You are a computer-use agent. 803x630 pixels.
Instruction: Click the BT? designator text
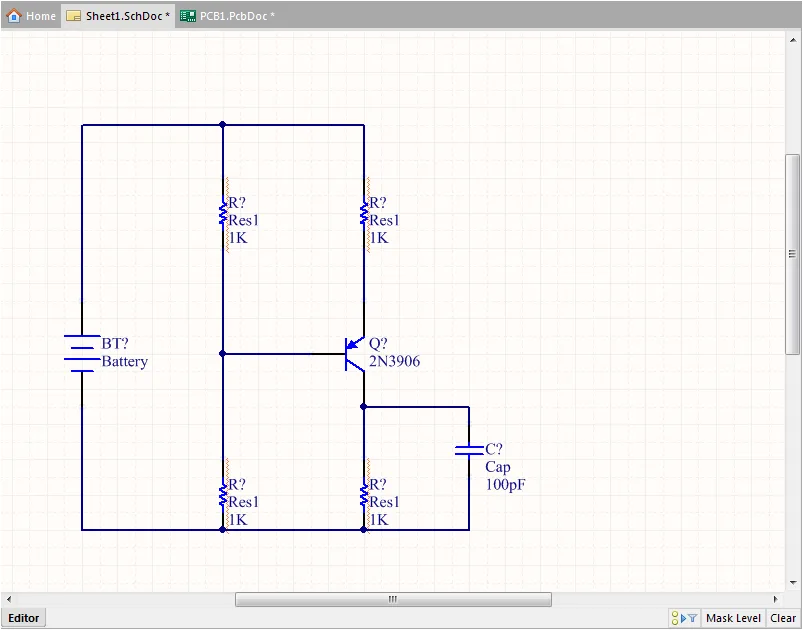(115, 343)
